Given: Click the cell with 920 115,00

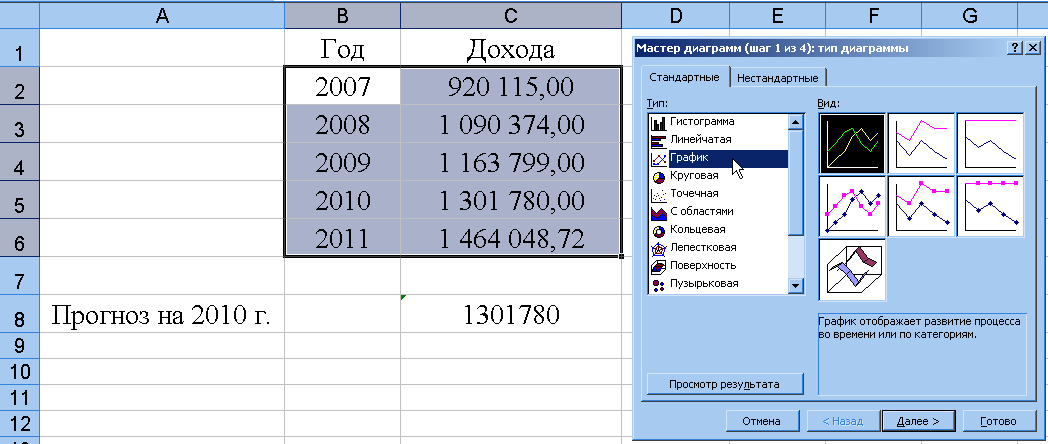Looking at the screenshot, I should (x=511, y=86).
